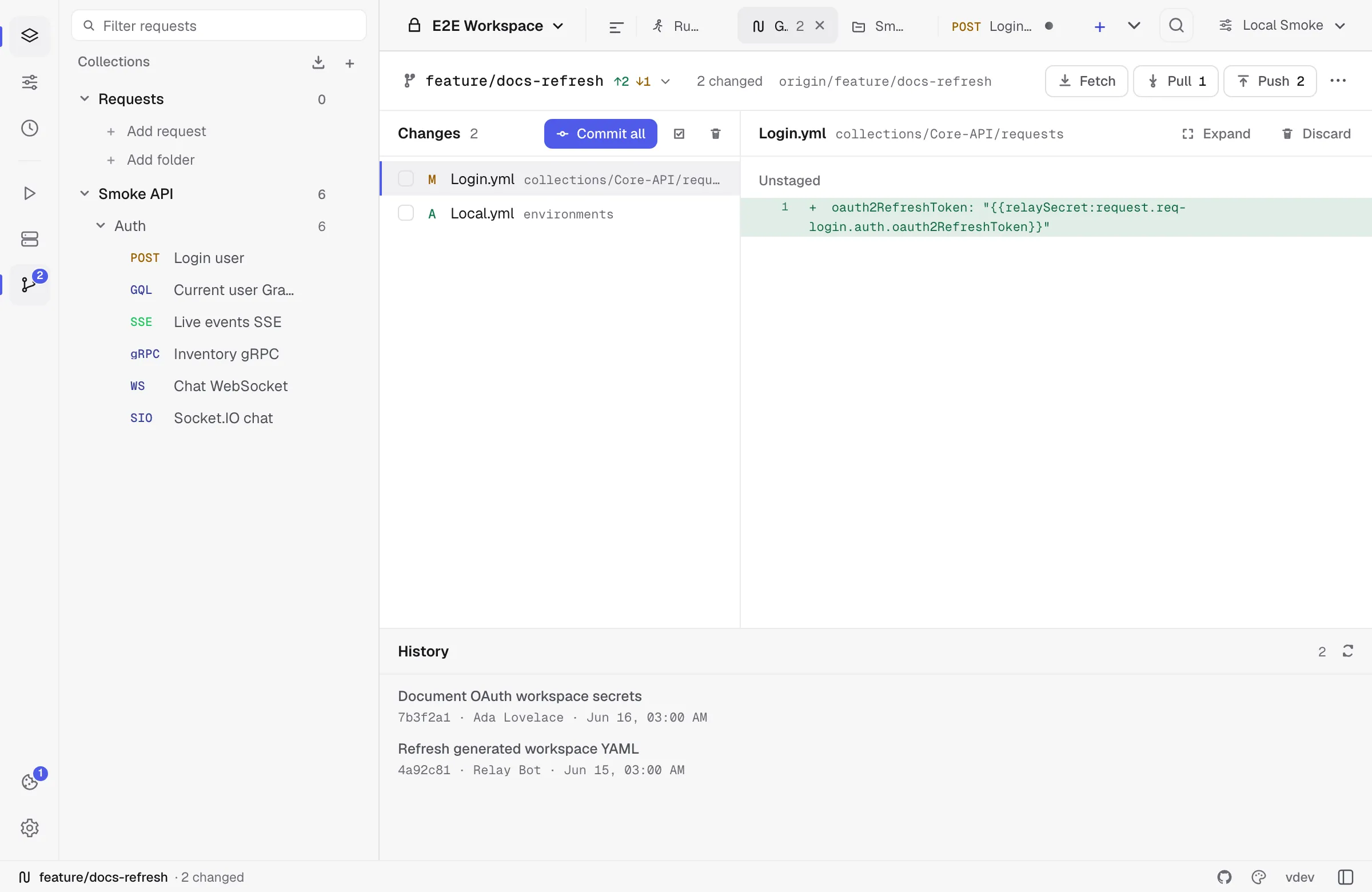The width and height of the screenshot is (1372, 892).
Task: Import collection using download icon
Action: pyautogui.click(x=318, y=62)
